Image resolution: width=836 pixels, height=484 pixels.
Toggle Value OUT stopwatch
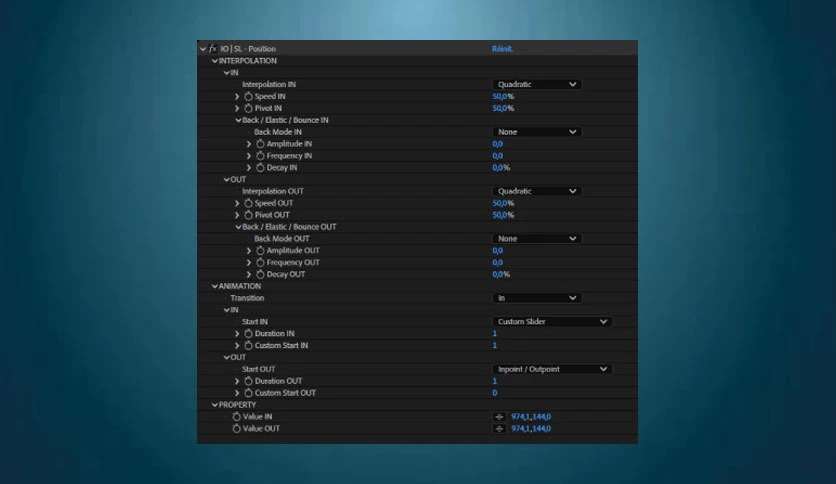[x=237, y=428]
